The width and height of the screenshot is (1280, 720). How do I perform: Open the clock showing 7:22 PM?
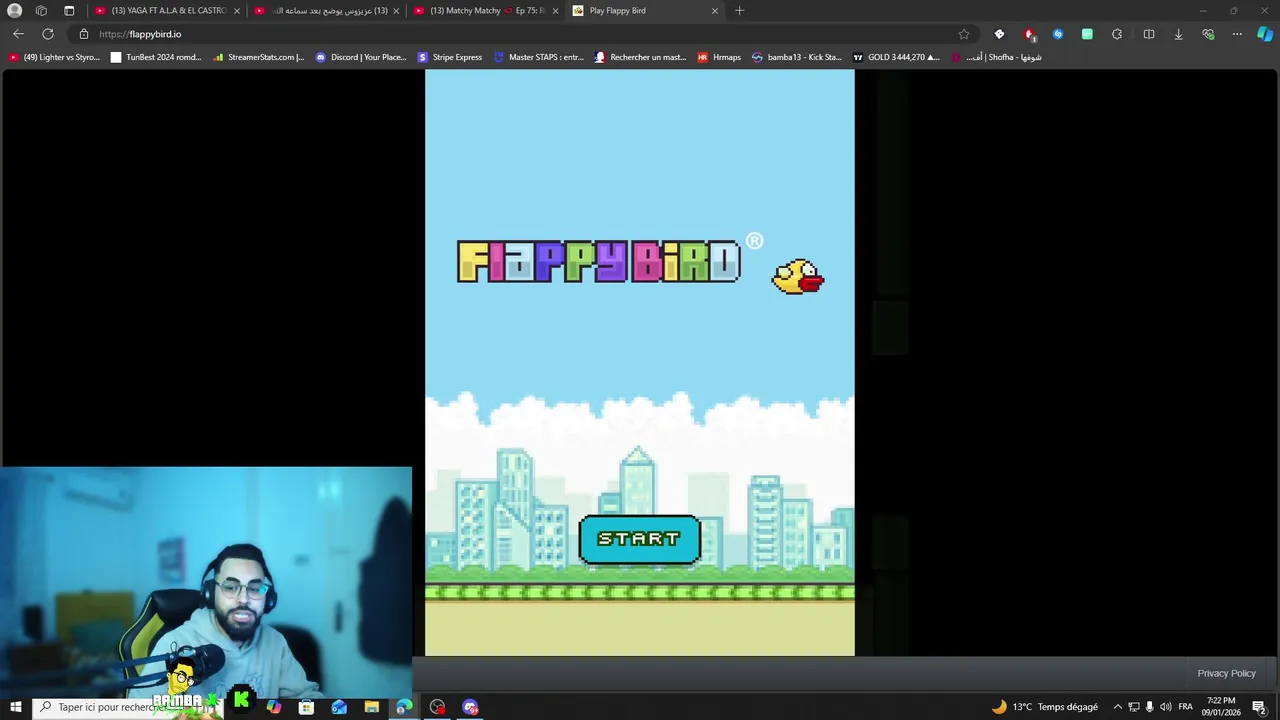pos(1221,707)
